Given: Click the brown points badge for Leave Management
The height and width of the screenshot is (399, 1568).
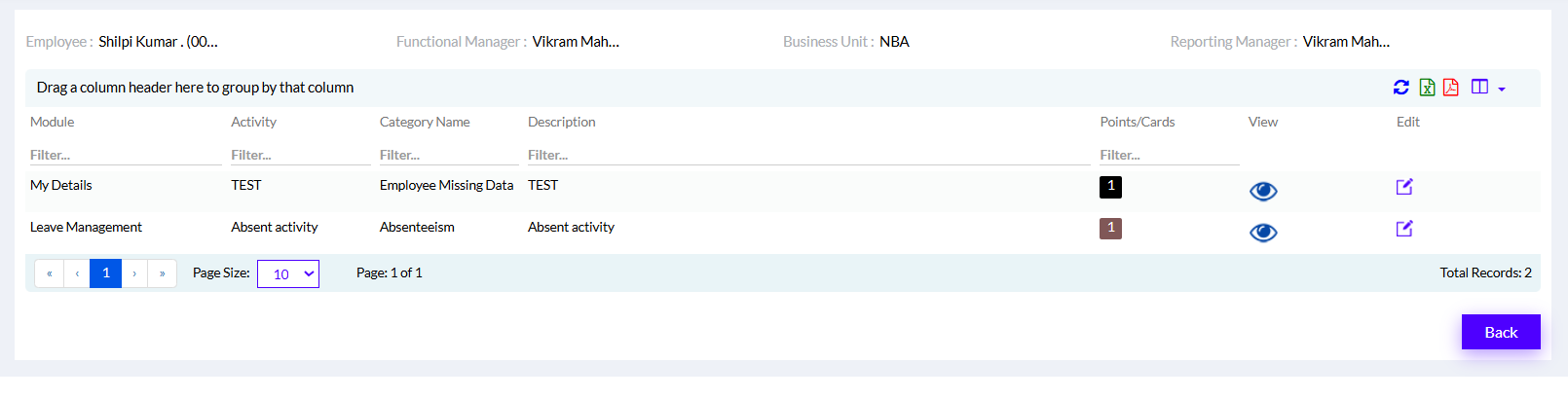Looking at the screenshot, I should [1110, 229].
